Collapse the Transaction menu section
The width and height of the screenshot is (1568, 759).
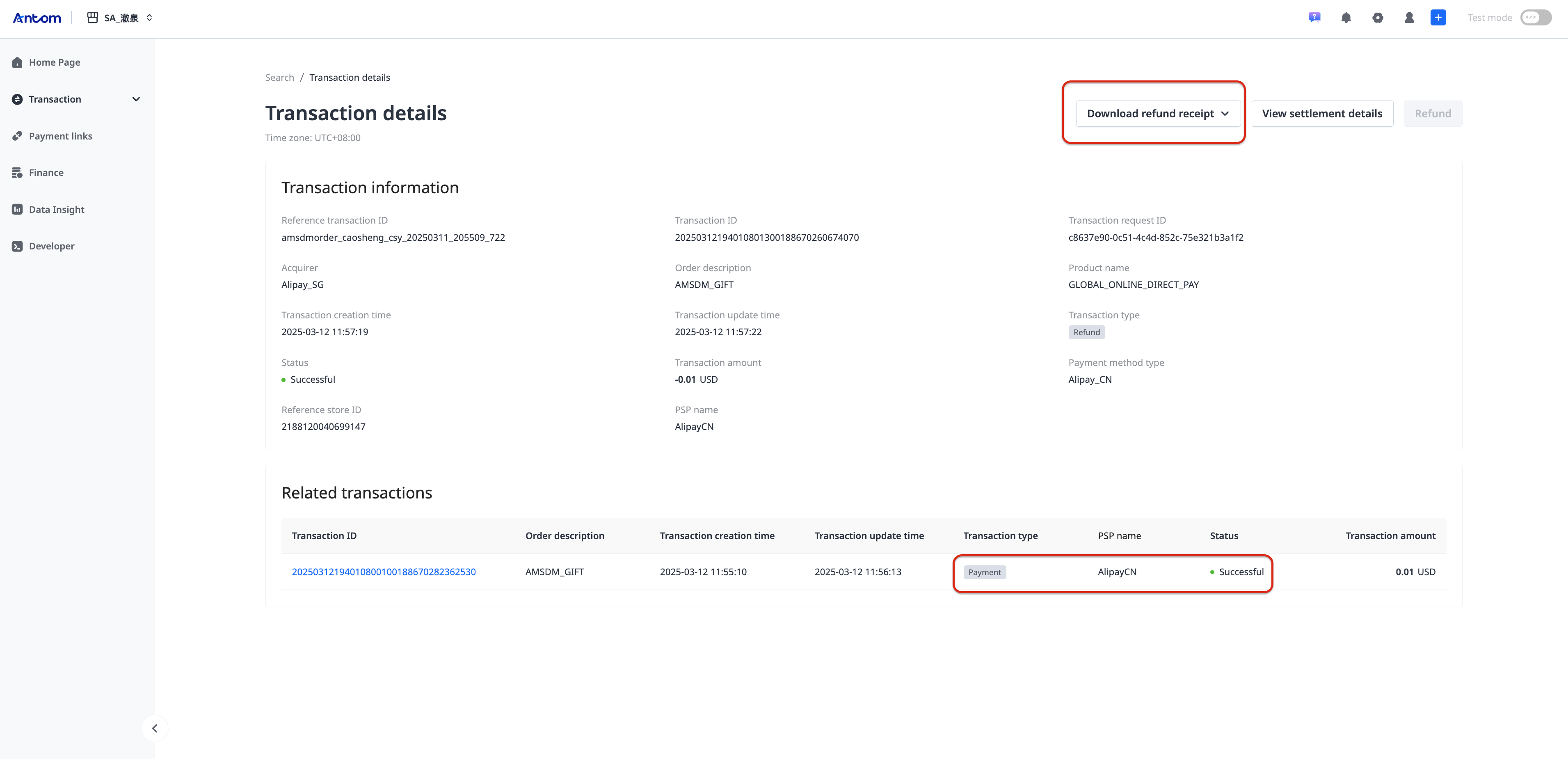click(x=136, y=98)
